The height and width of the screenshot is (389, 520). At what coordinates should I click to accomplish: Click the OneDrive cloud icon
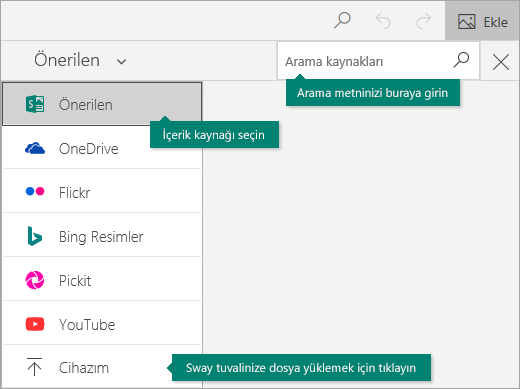tap(35, 148)
